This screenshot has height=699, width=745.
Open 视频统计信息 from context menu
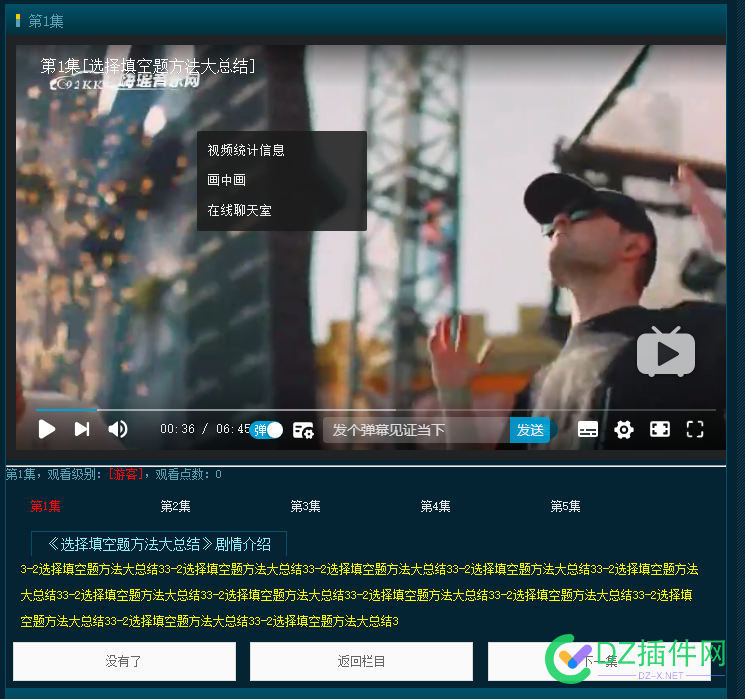[246, 150]
